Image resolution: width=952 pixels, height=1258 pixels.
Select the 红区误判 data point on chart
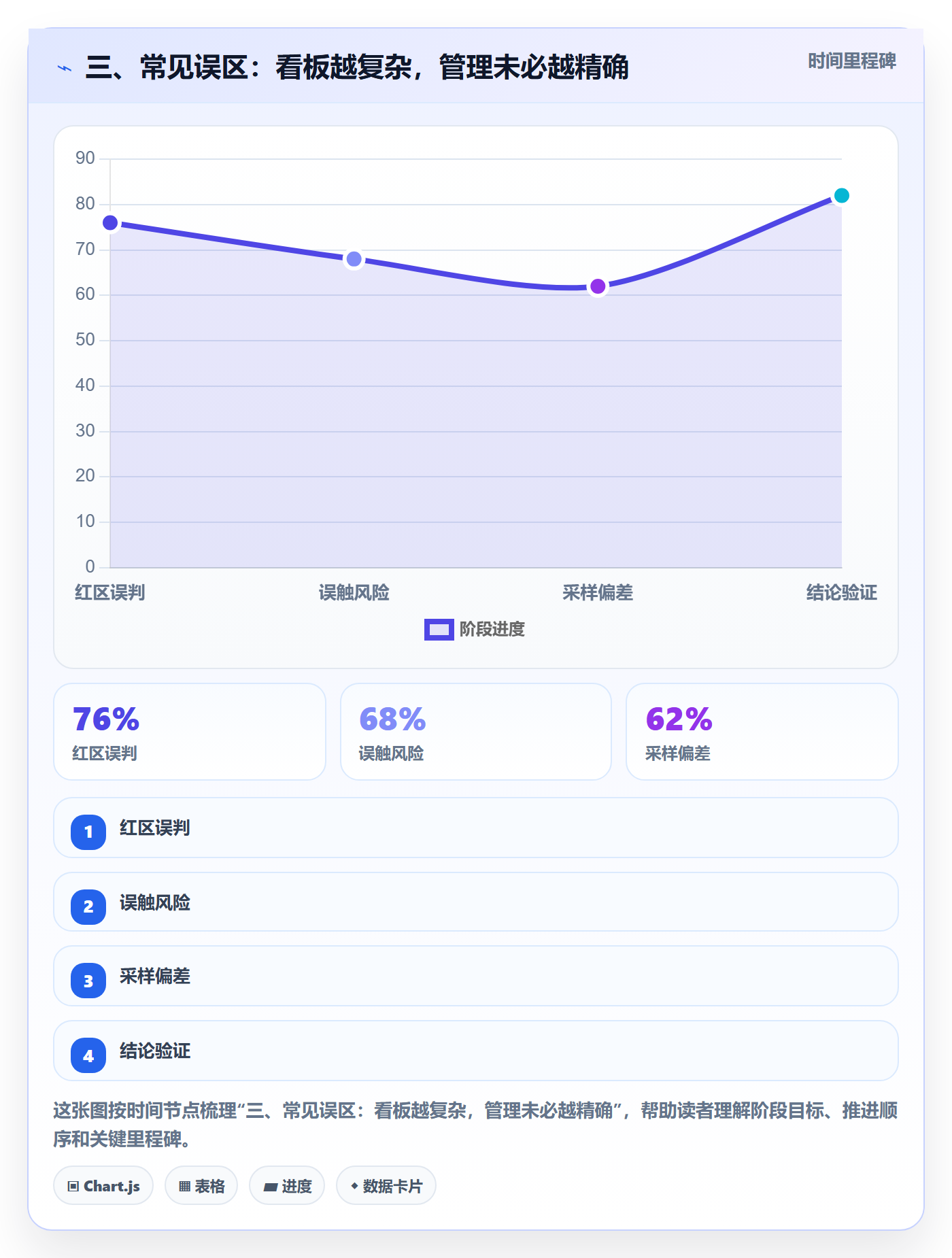pos(110,223)
